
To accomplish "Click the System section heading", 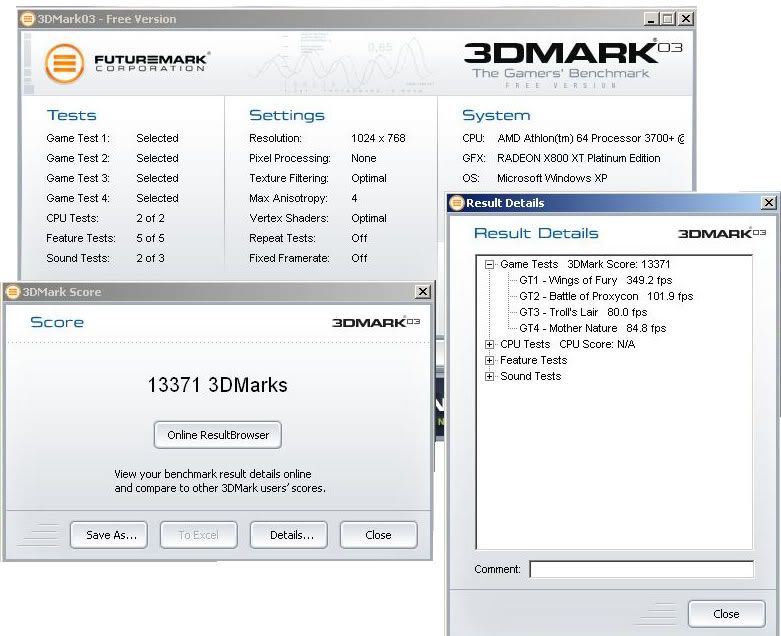I will [x=496, y=115].
